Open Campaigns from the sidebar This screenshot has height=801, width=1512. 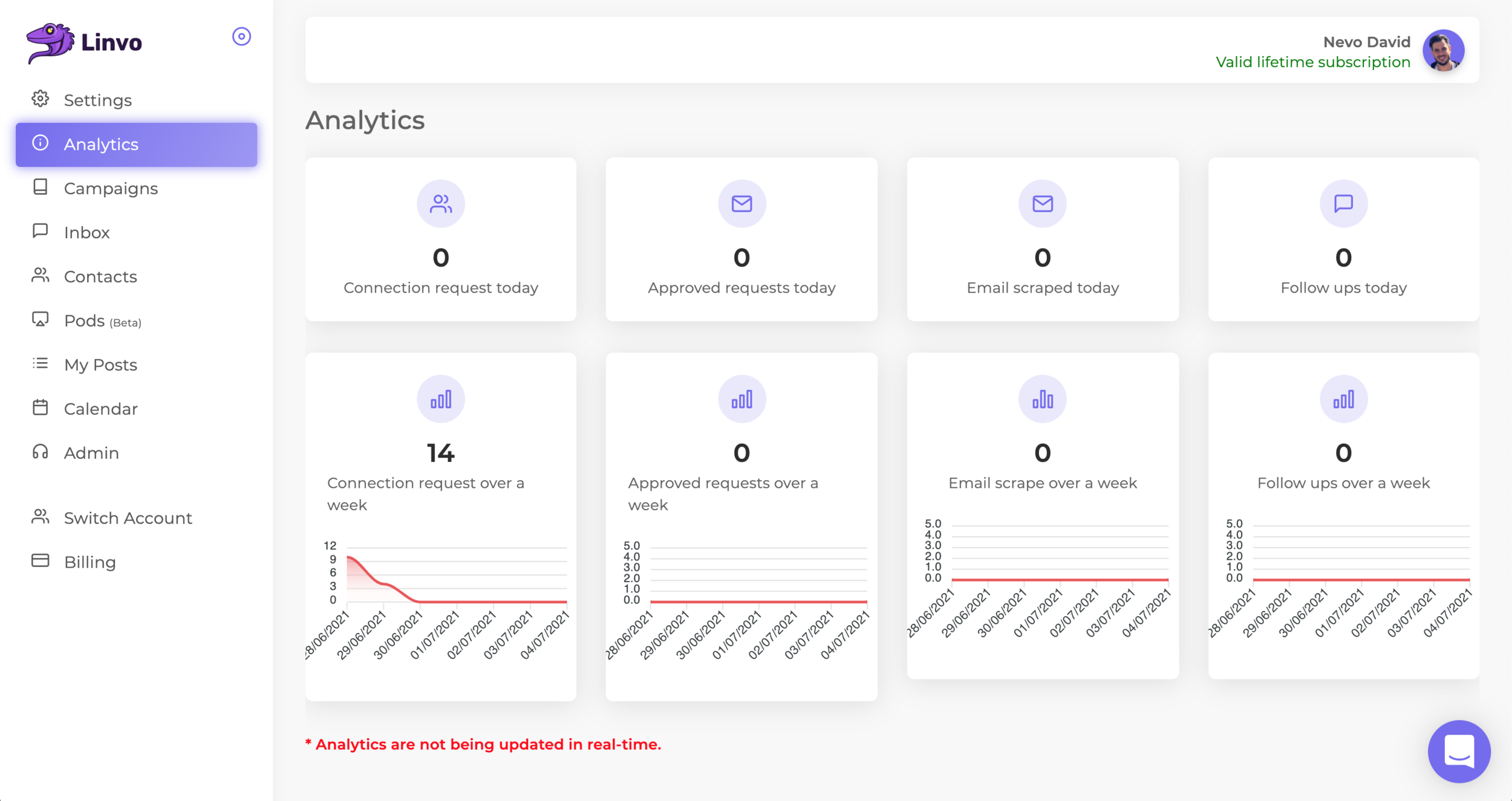click(111, 189)
